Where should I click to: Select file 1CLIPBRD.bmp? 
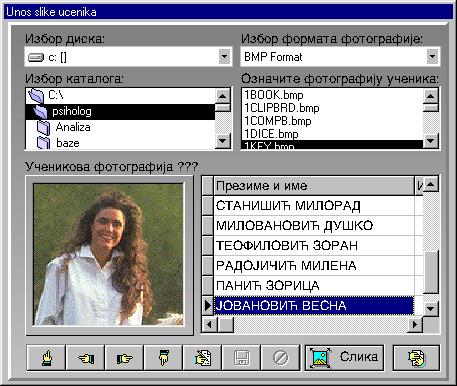coord(332,108)
